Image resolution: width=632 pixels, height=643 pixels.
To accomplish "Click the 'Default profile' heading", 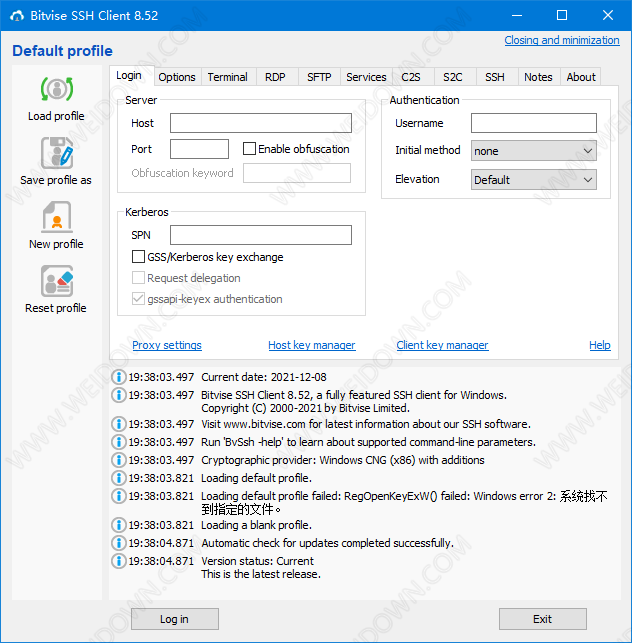I will coord(62,51).
